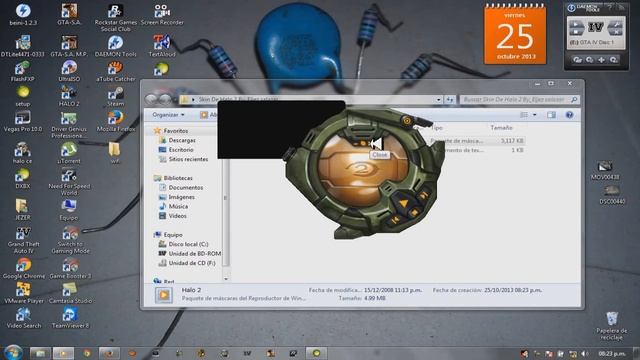Click the Explorer back navigation button
The width and height of the screenshot is (640, 360).
(x=151, y=99)
